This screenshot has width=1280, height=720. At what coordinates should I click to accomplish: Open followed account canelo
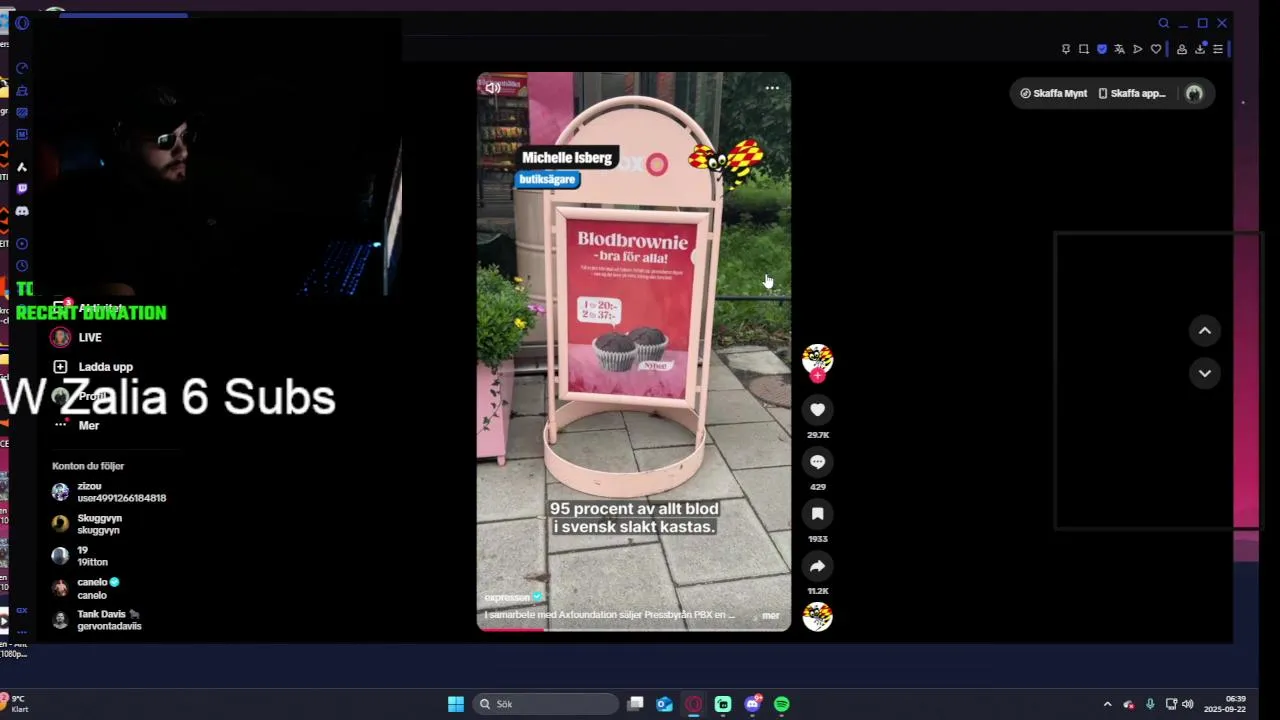pyautogui.click(x=98, y=588)
